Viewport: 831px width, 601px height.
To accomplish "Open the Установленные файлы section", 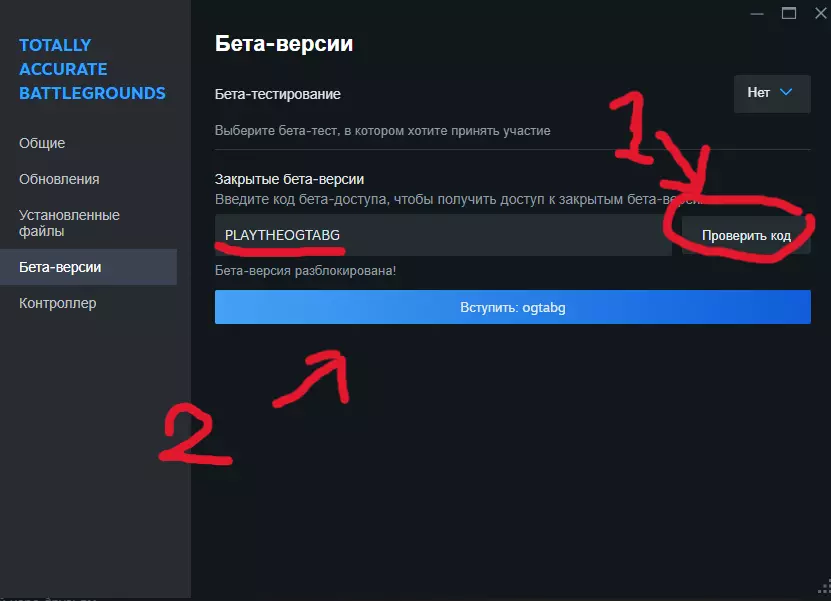I will (69, 223).
